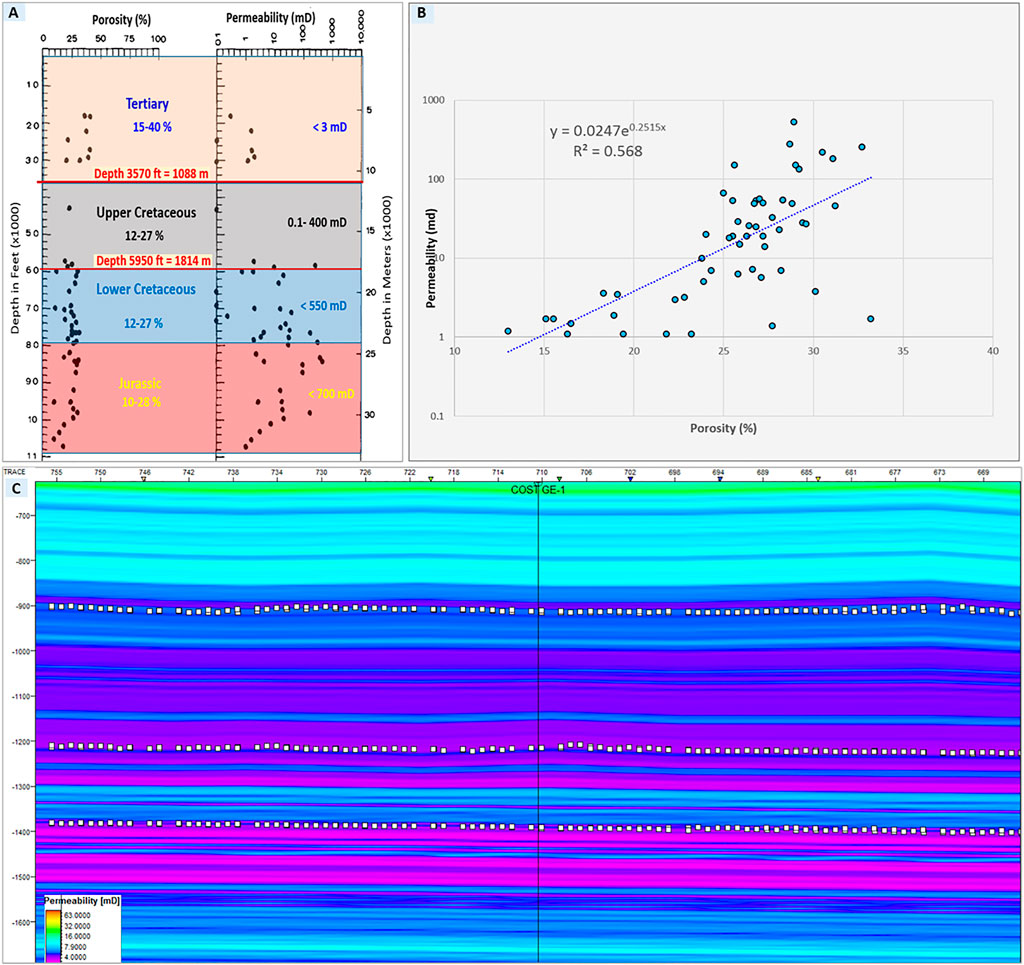Click the panel A letter label
Screen dimensions: 1024x965
(x=13, y=12)
